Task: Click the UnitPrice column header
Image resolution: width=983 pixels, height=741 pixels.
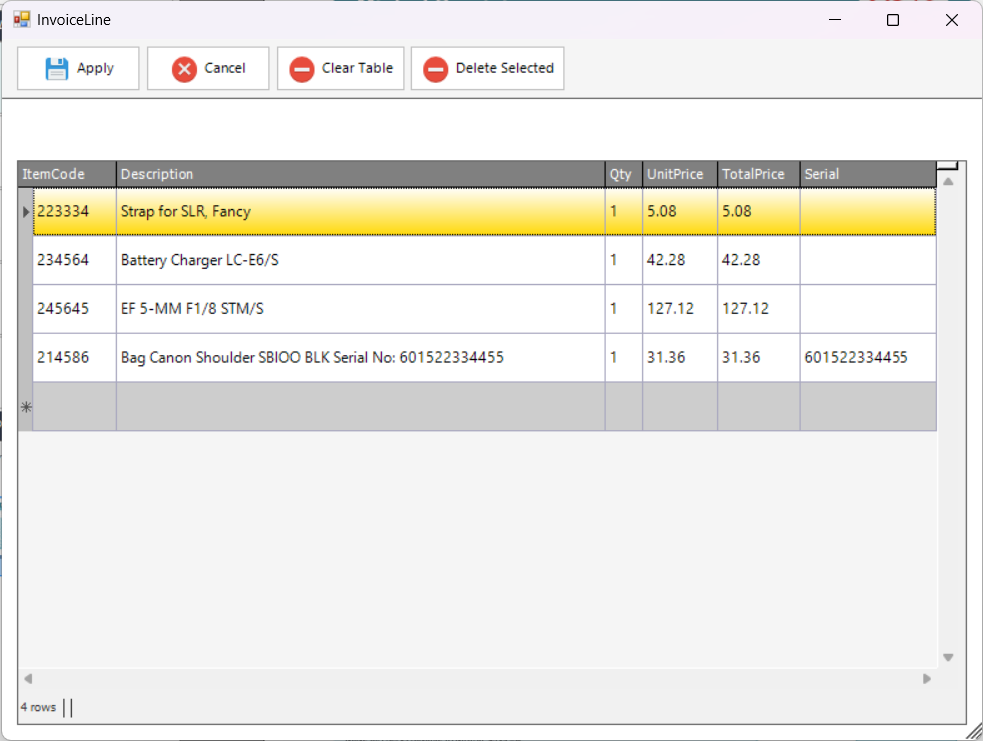Action: click(679, 174)
